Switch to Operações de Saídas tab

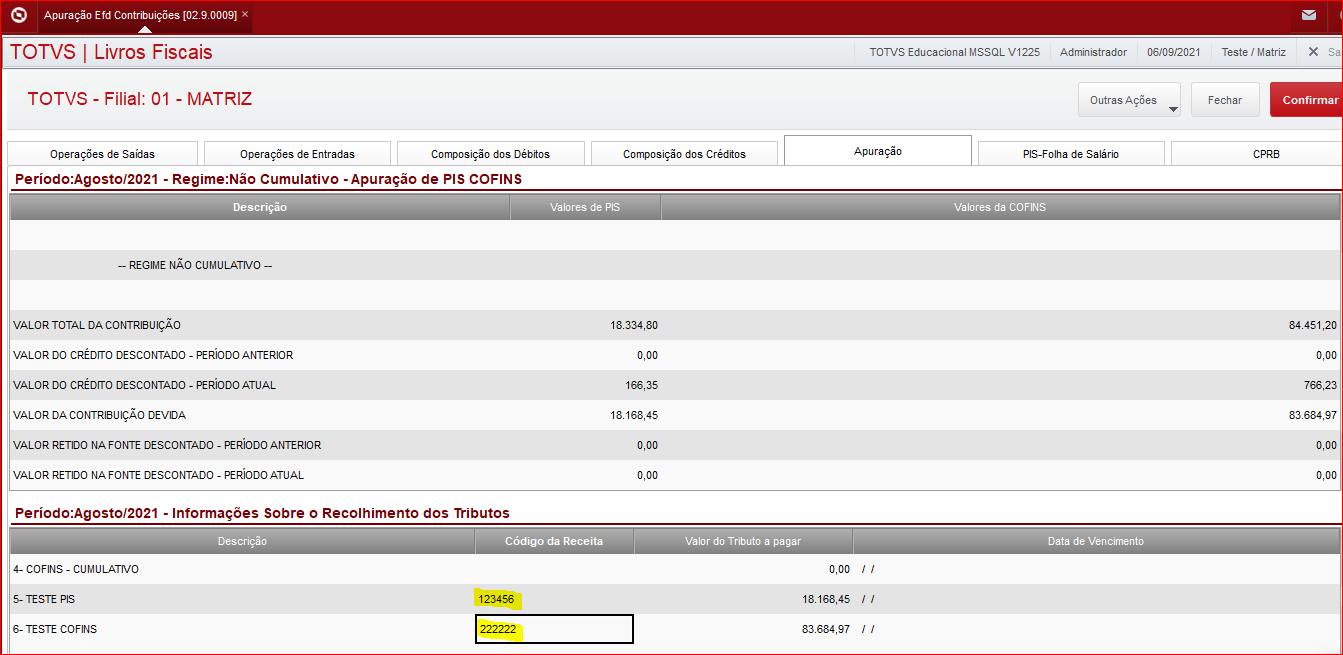coord(102,154)
